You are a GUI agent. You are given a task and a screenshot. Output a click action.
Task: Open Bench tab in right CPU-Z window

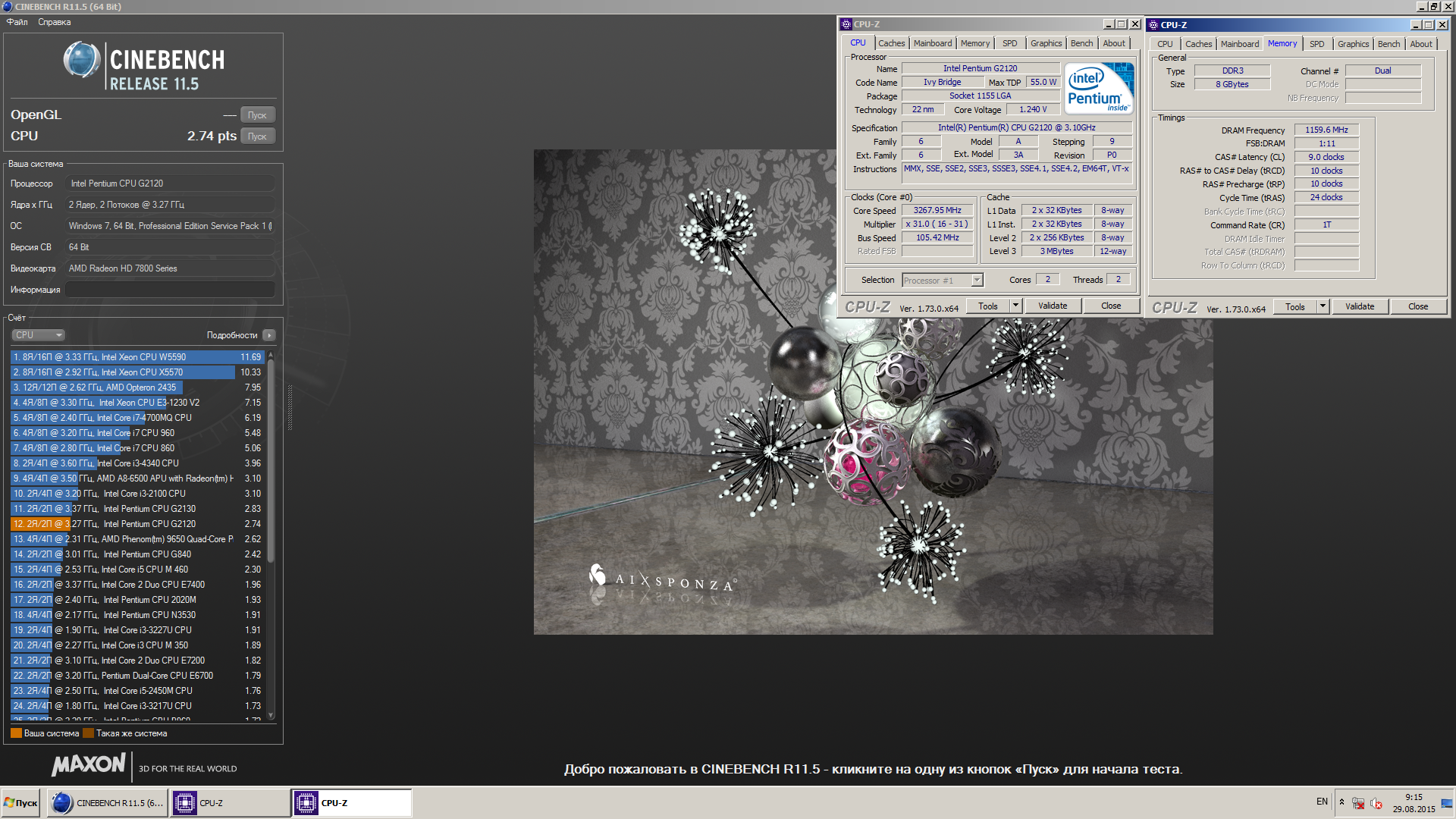1389,44
